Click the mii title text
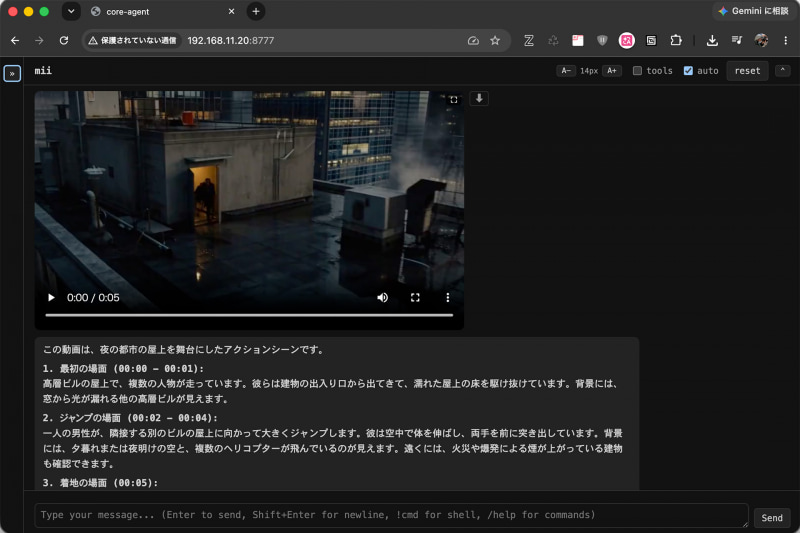The image size is (800, 533). [43, 71]
